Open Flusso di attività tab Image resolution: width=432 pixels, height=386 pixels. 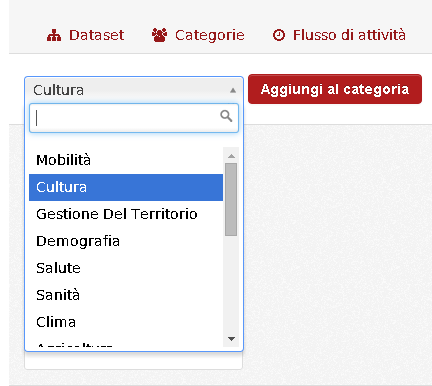point(339,35)
